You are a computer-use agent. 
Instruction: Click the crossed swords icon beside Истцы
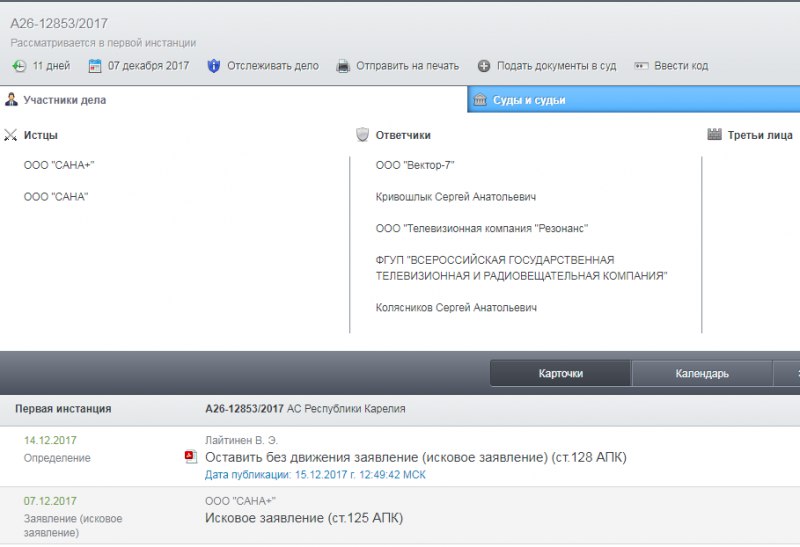(10, 135)
